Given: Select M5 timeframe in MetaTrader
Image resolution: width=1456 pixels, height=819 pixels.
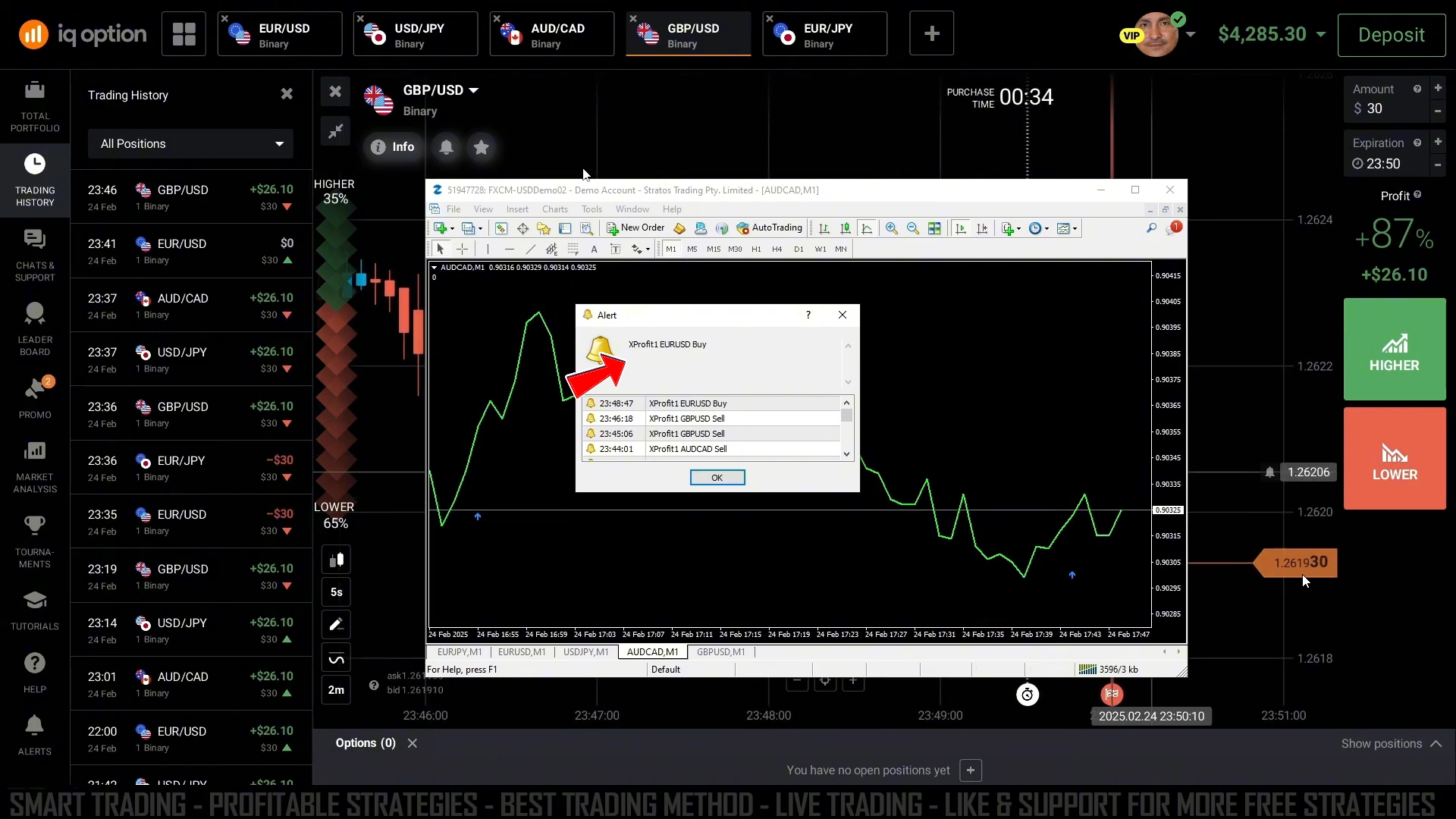Looking at the screenshot, I should [x=692, y=249].
